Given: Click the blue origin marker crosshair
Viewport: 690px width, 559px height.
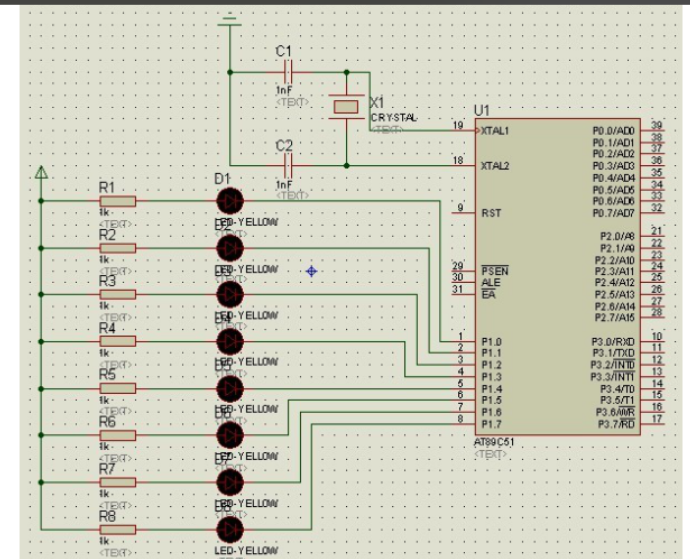Looking at the screenshot, I should pos(312,270).
